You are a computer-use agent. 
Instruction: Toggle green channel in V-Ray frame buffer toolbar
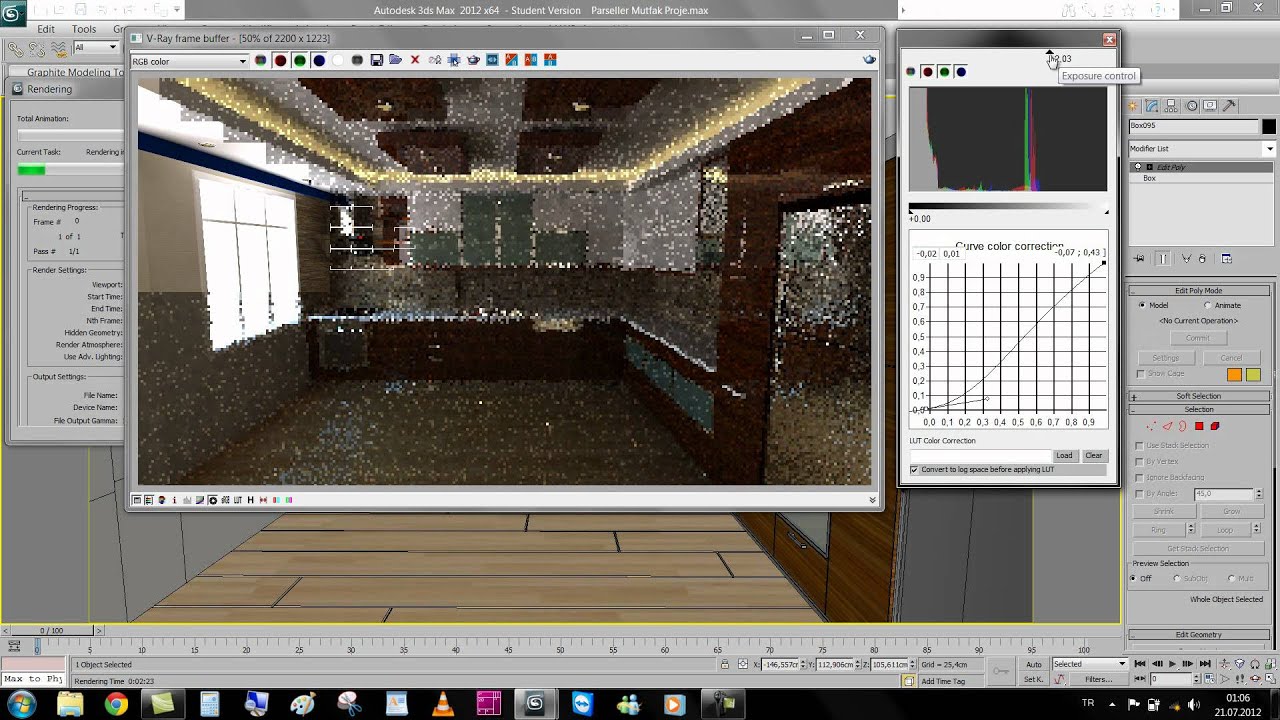point(299,60)
